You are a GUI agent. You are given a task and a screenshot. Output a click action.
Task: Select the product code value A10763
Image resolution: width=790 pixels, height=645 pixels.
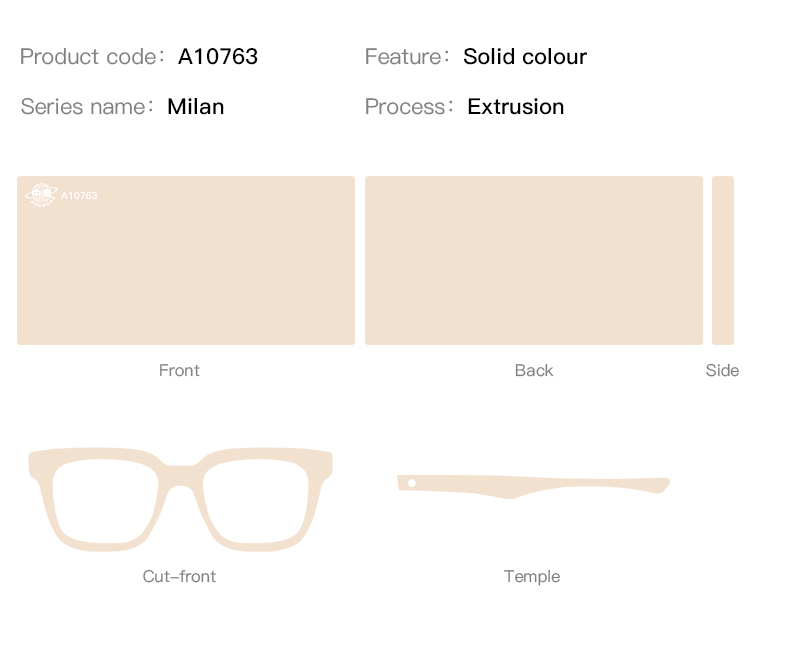pyautogui.click(x=218, y=56)
